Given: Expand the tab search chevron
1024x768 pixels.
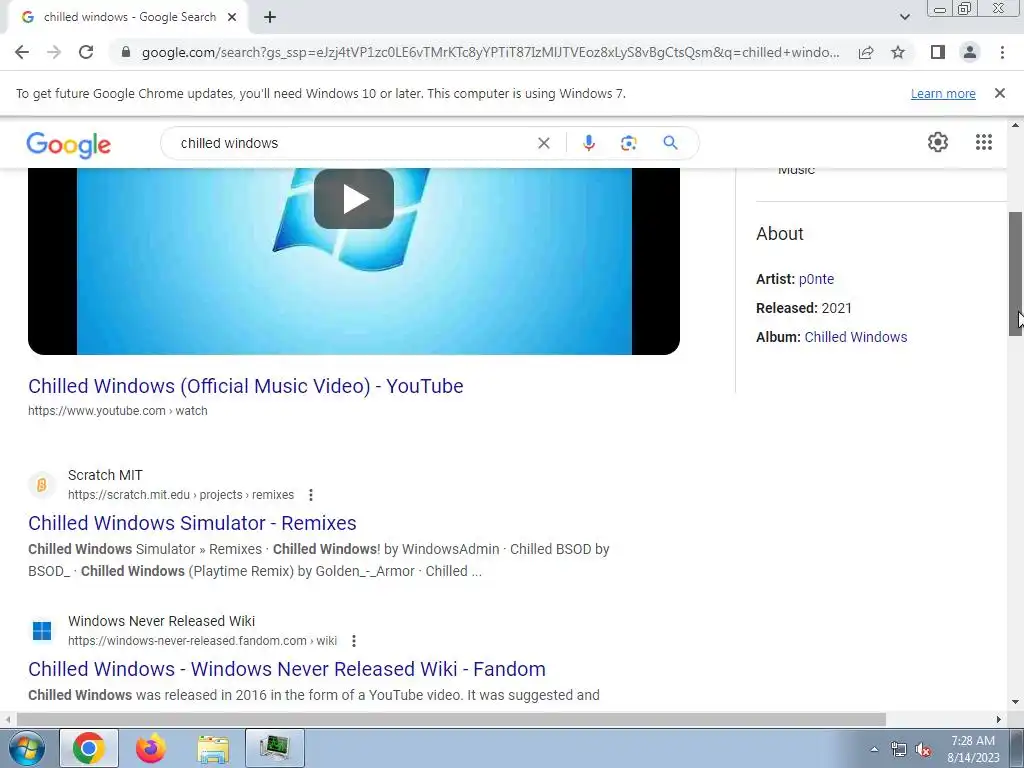Looking at the screenshot, I should tap(904, 18).
